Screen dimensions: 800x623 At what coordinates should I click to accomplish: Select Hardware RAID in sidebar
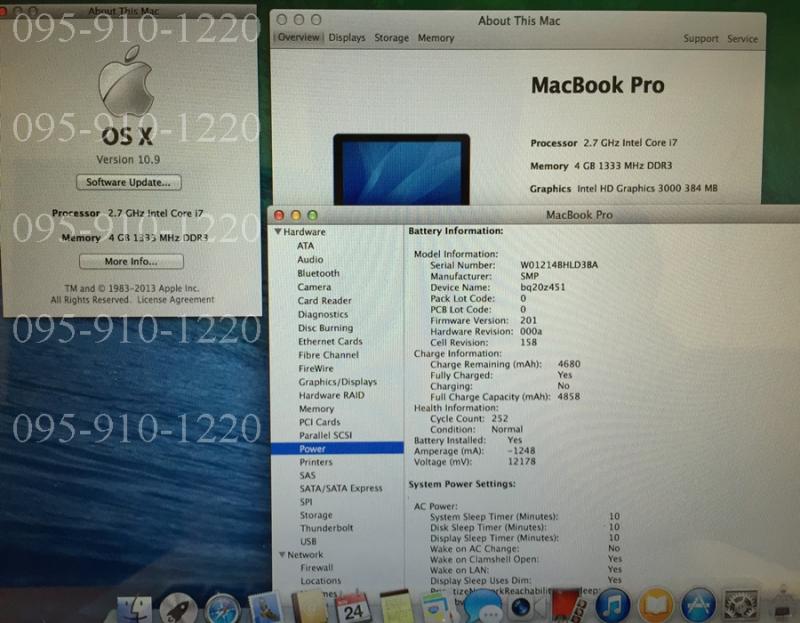[x=332, y=395]
